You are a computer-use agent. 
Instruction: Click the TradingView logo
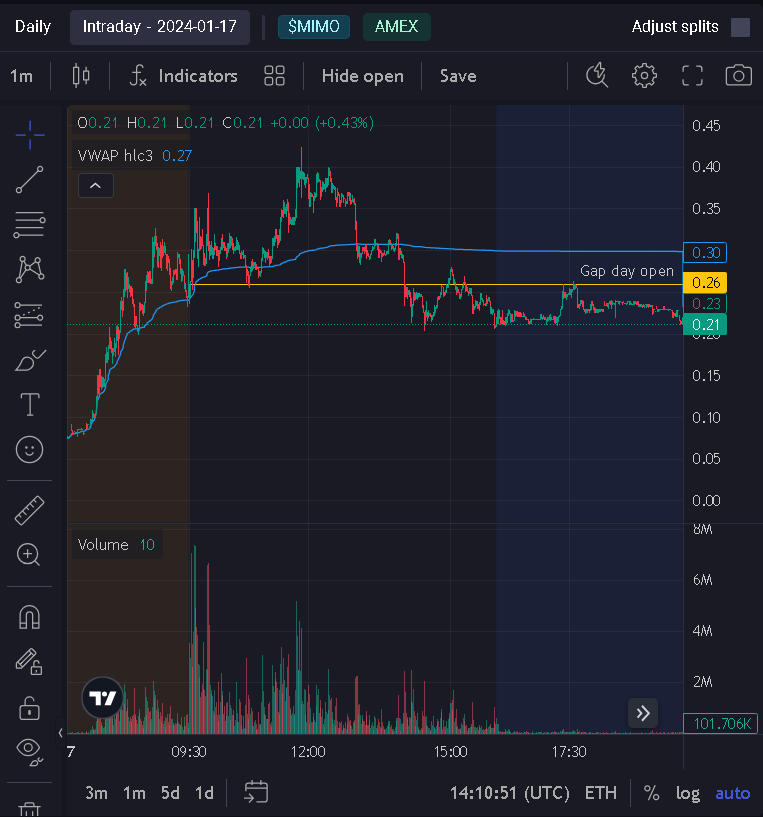tap(102, 697)
